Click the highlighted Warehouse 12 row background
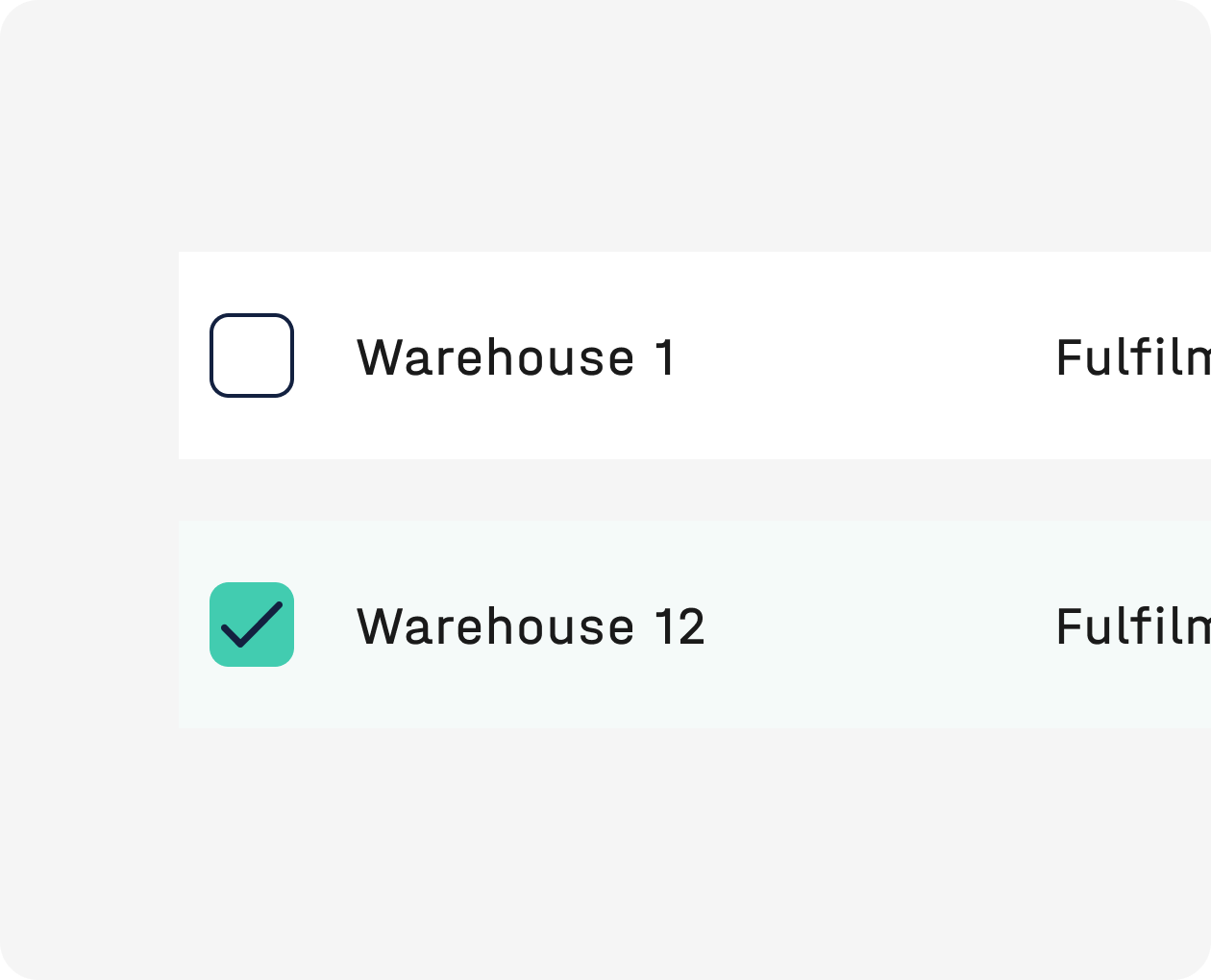 coord(695,625)
